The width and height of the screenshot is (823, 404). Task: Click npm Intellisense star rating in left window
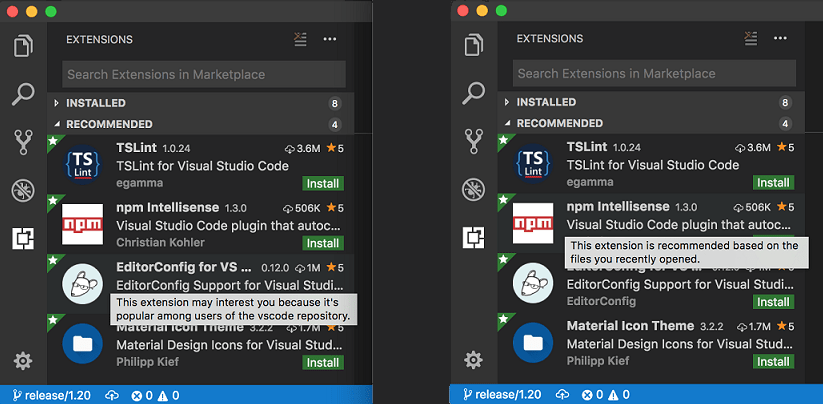coord(335,208)
